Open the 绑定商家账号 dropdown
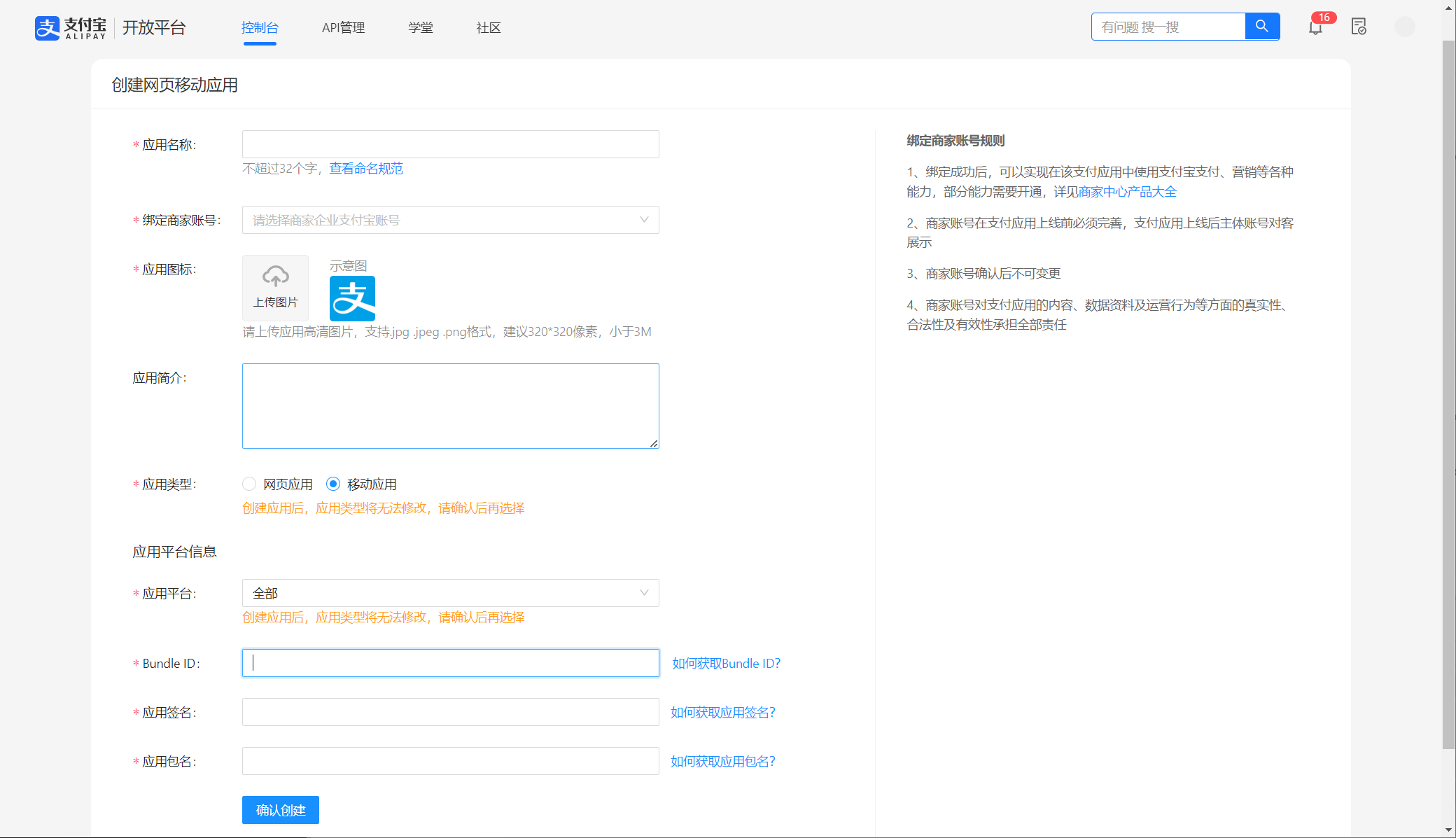 (450, 220)
